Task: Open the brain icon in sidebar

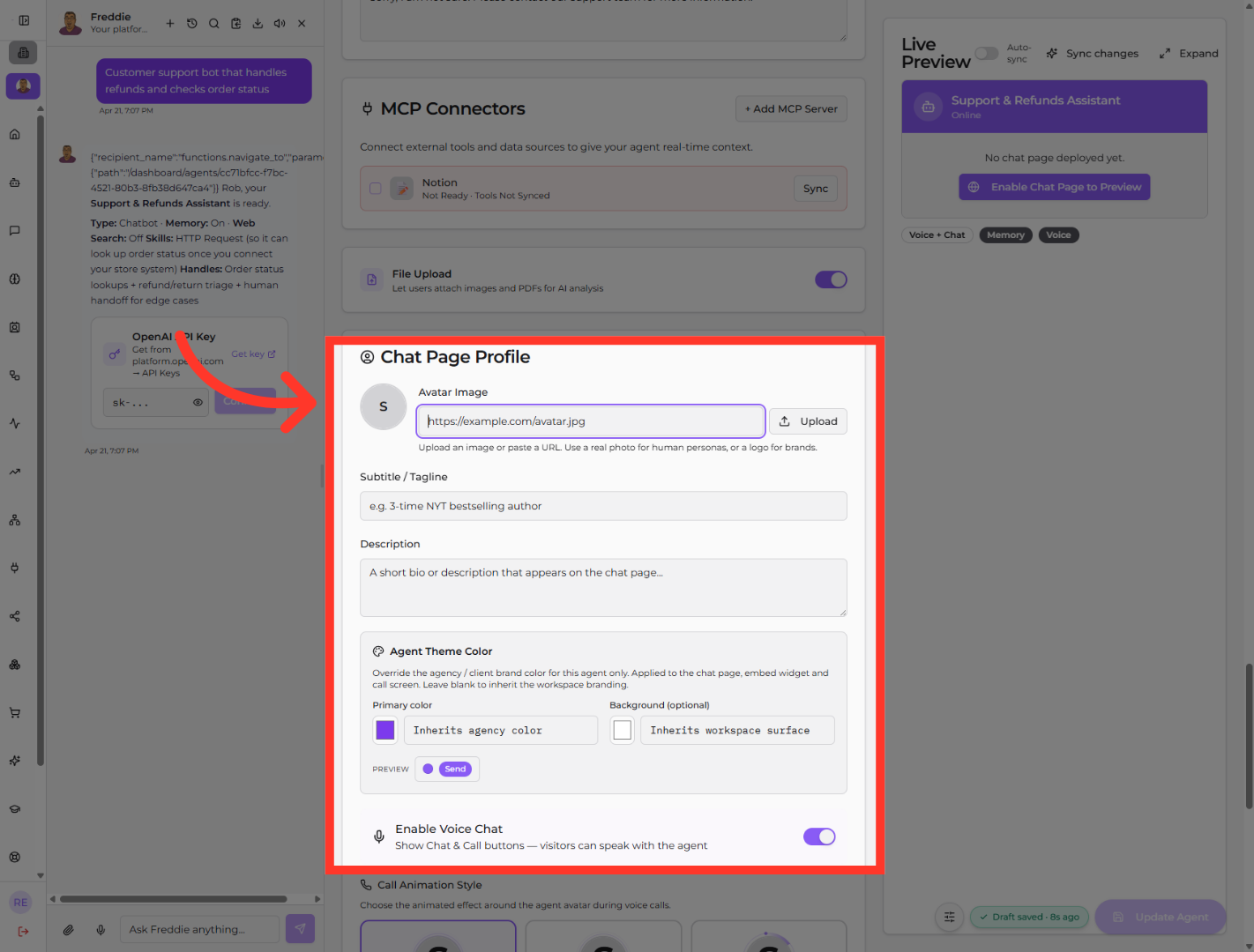Action: tap(15, 279)
